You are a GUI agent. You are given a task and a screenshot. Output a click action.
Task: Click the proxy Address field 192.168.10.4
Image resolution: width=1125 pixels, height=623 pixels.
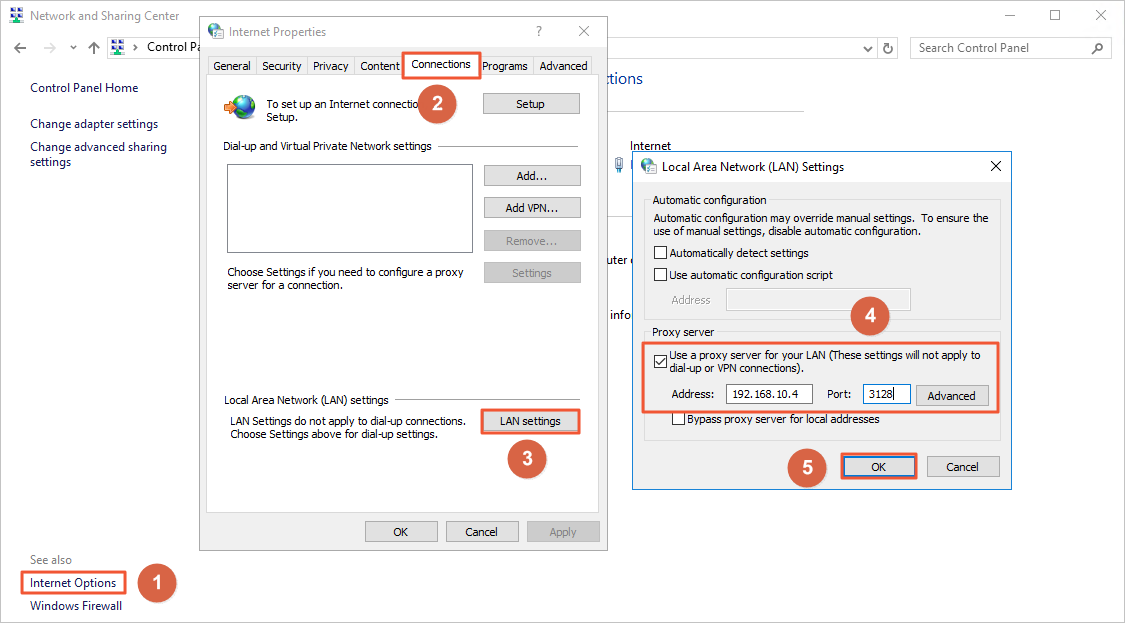pyautogui.click(x=769, y=394)
